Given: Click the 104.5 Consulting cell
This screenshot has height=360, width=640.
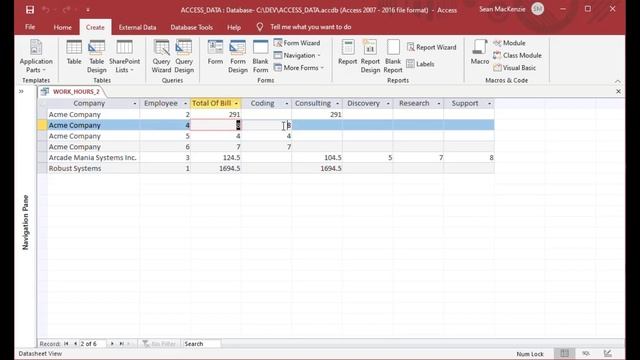Looking at the screenshot, I should click(317, 158).
